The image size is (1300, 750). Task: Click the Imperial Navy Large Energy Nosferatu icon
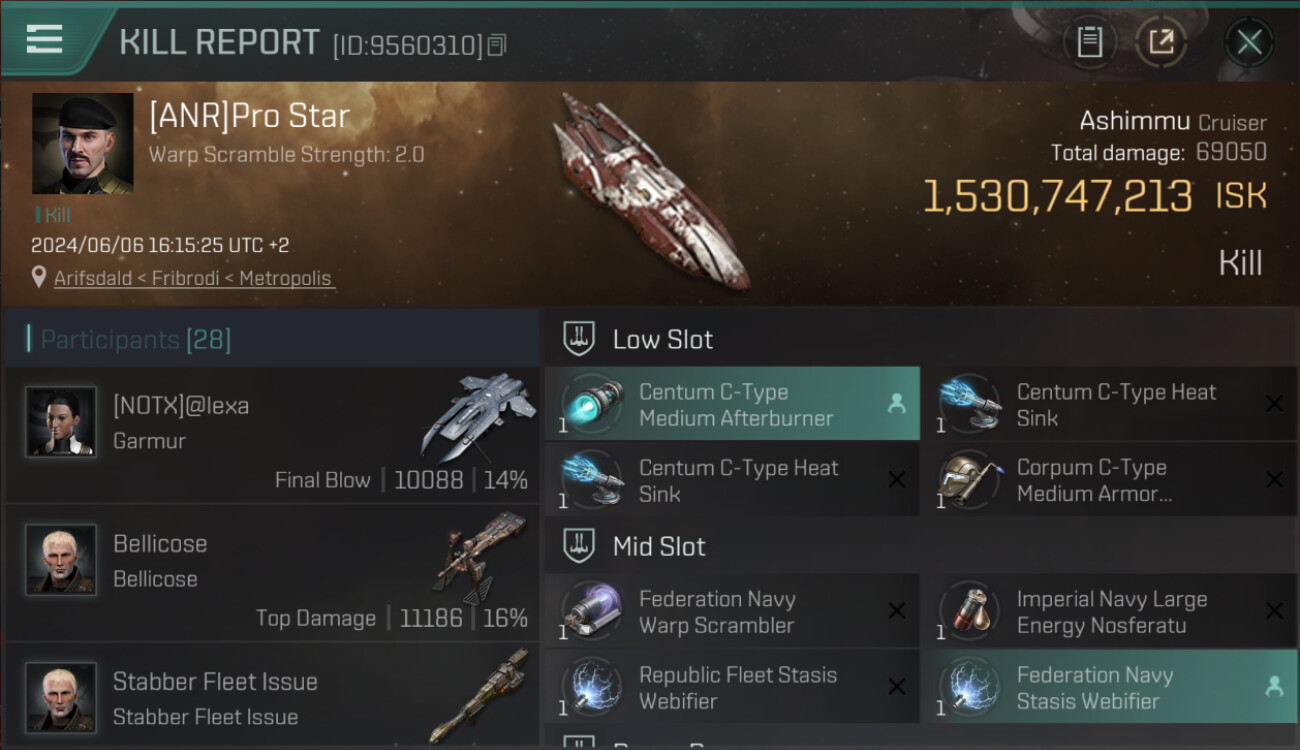point(970,611)
